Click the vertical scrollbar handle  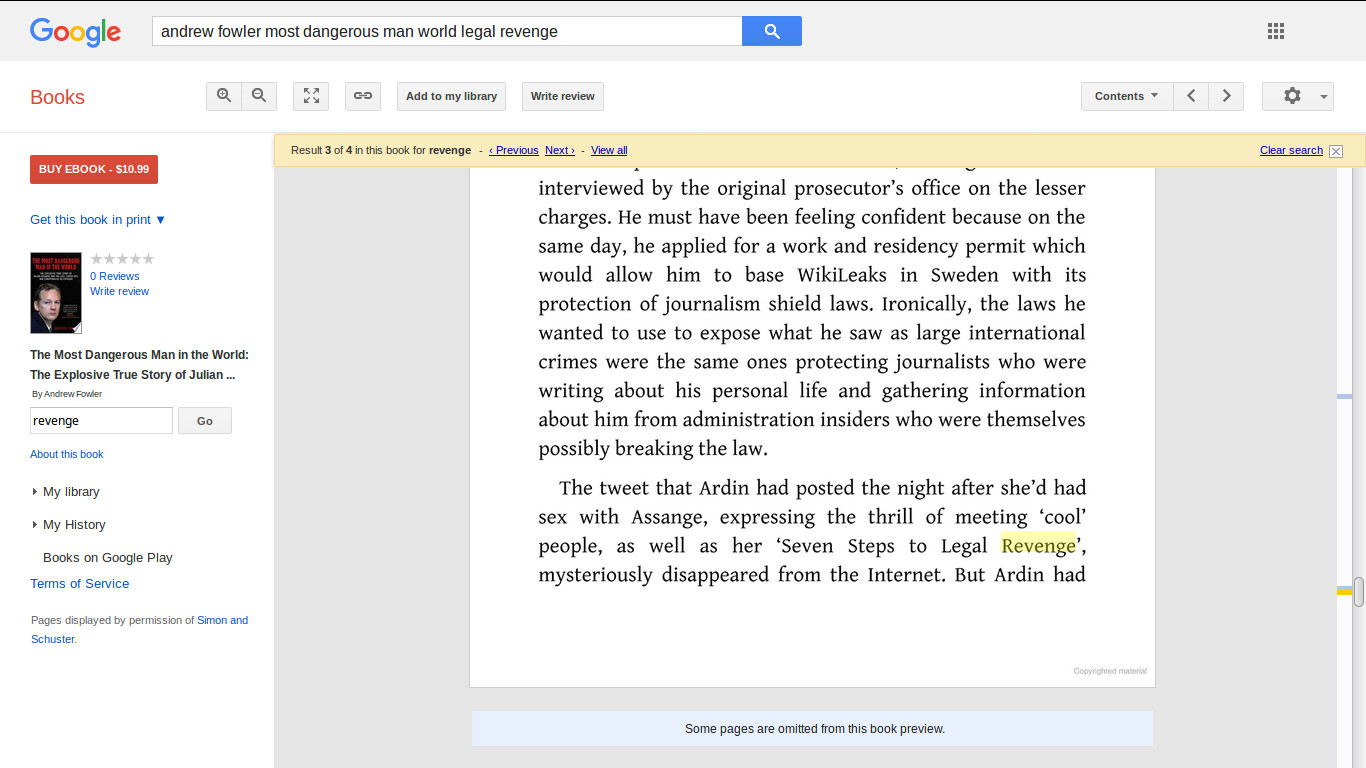(1359, 591)
